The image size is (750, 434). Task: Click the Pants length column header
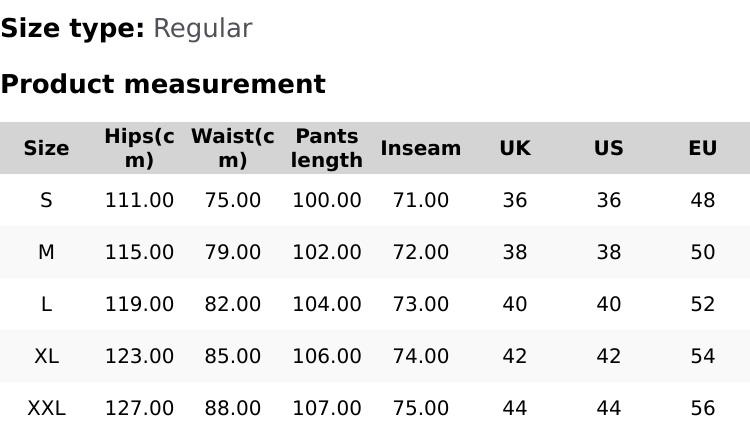coord(326,148)
